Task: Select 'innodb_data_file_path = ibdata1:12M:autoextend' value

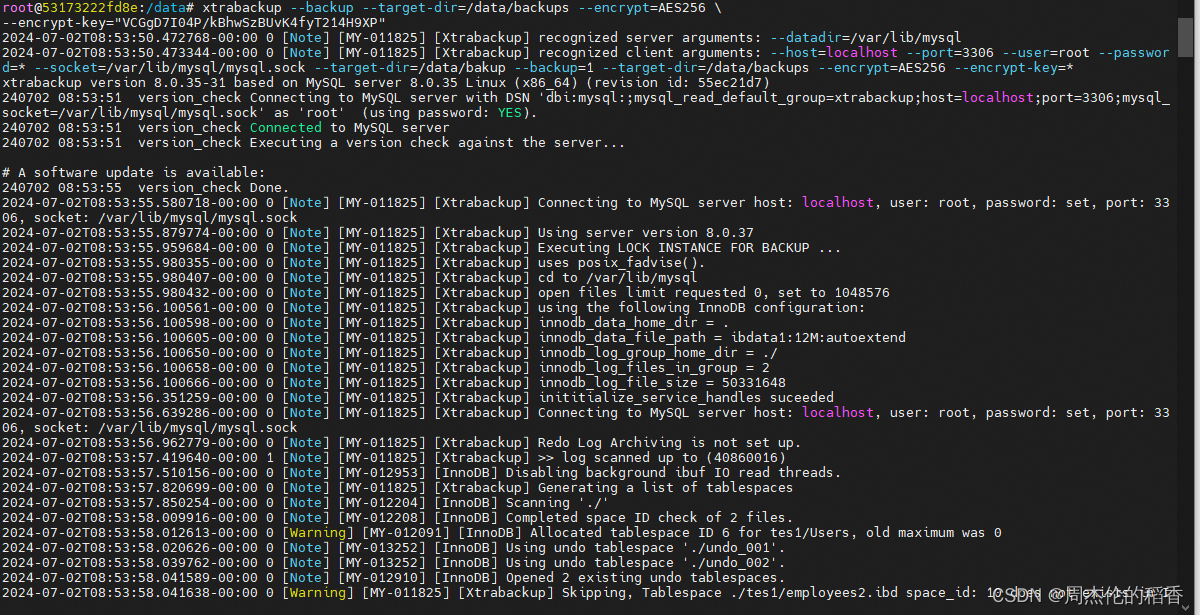Action: [x=722, y=337]
